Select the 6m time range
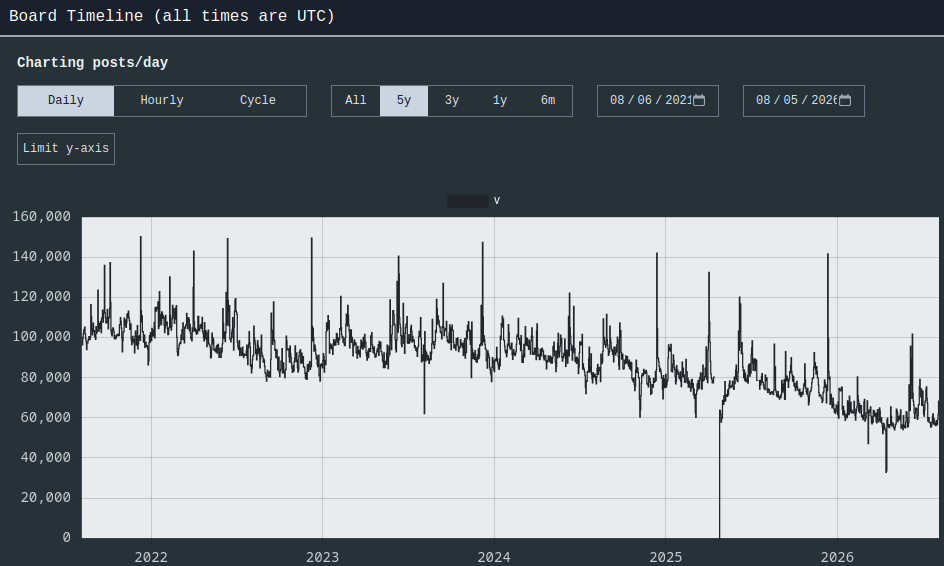This screenshot has height=566, width=944. [548, 101]
